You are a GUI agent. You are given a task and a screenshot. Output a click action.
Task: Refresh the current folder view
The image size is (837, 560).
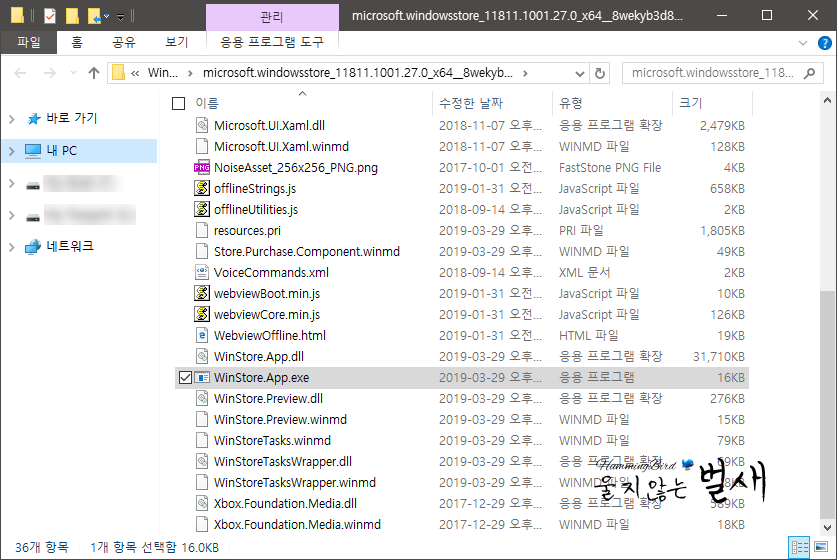point(599,73)
